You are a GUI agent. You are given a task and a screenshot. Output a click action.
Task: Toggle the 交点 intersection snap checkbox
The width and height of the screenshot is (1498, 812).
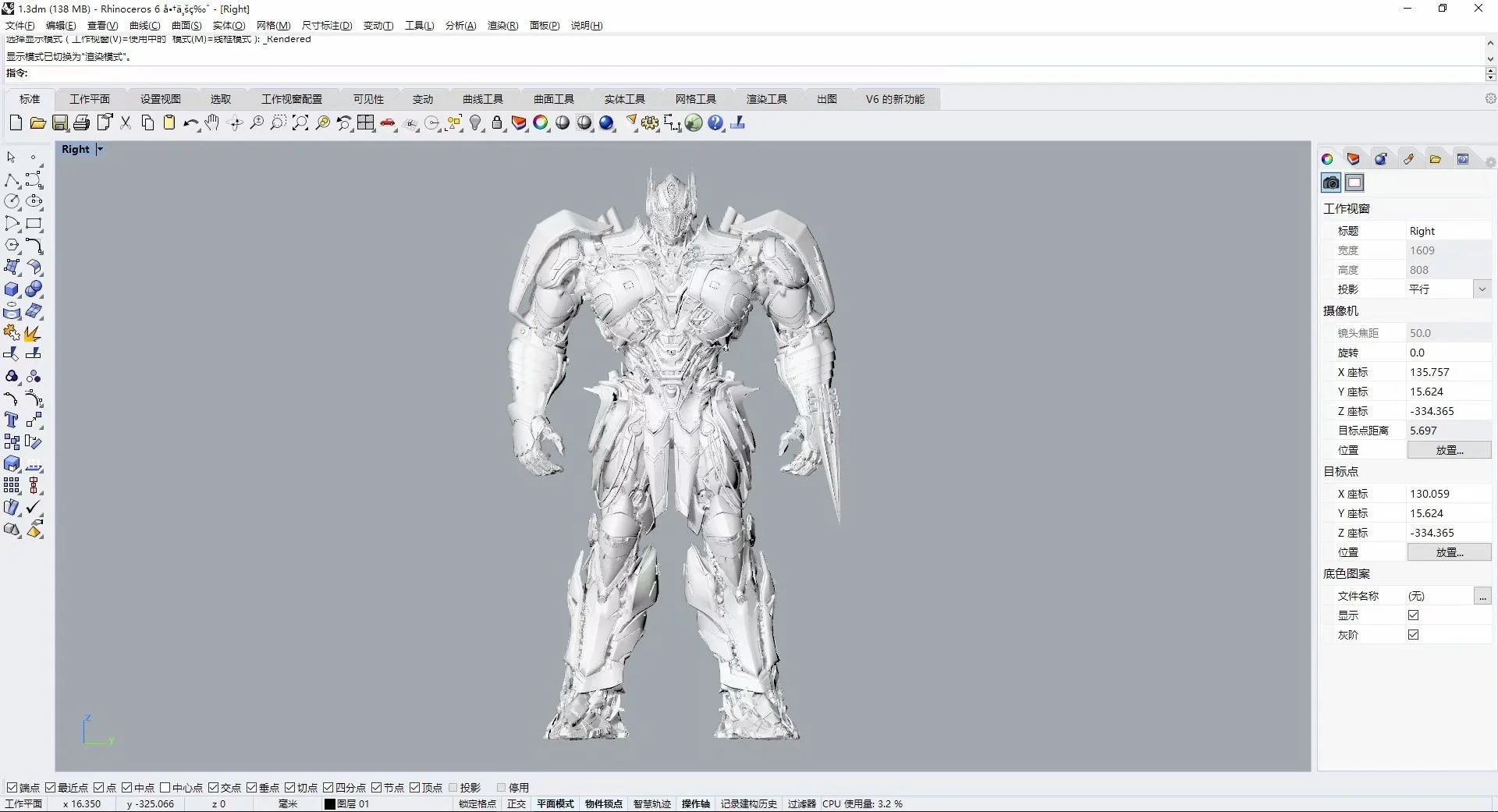[x=214, y=787]
